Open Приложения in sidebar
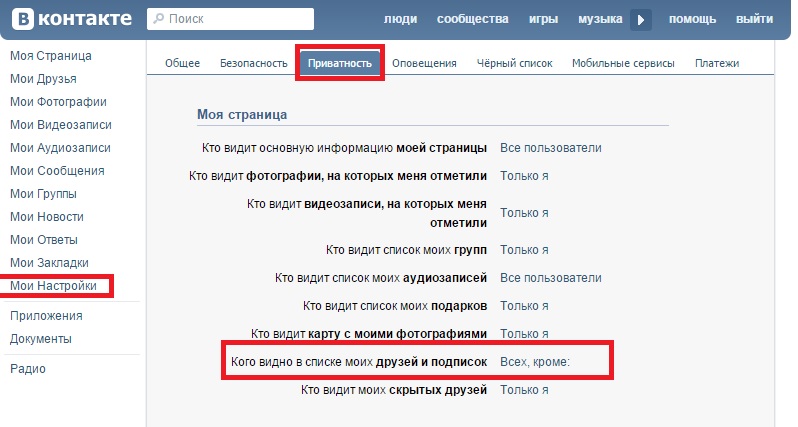 (x=46, y=316)
